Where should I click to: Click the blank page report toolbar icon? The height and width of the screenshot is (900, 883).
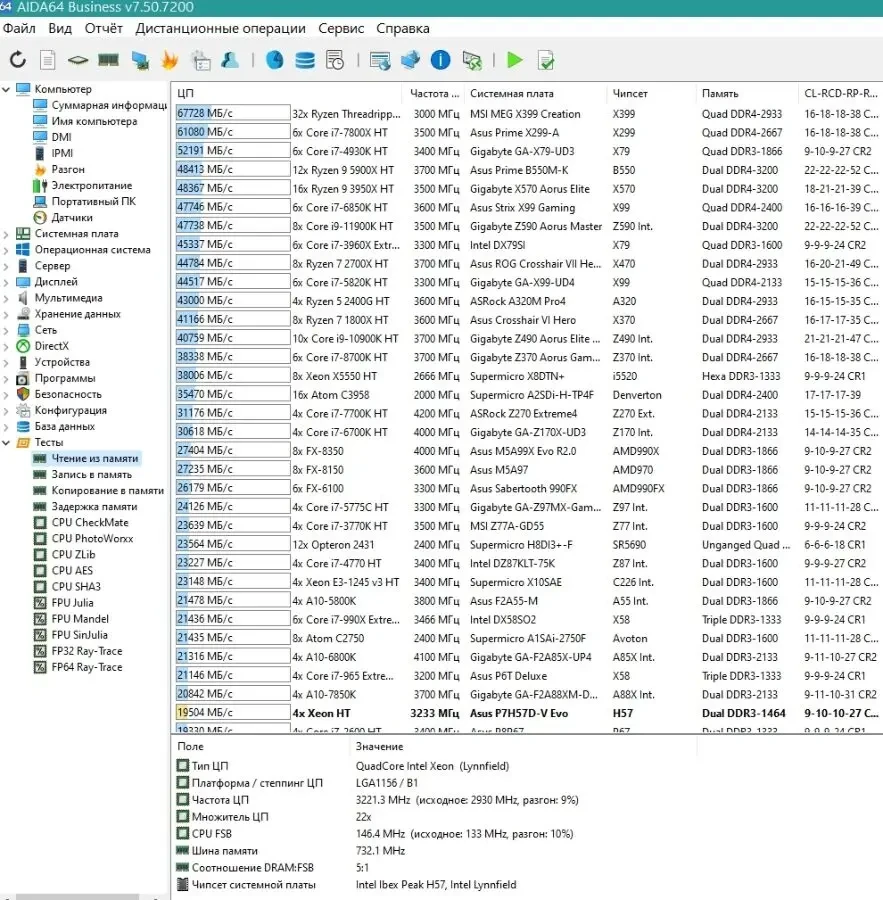(47, 60)
